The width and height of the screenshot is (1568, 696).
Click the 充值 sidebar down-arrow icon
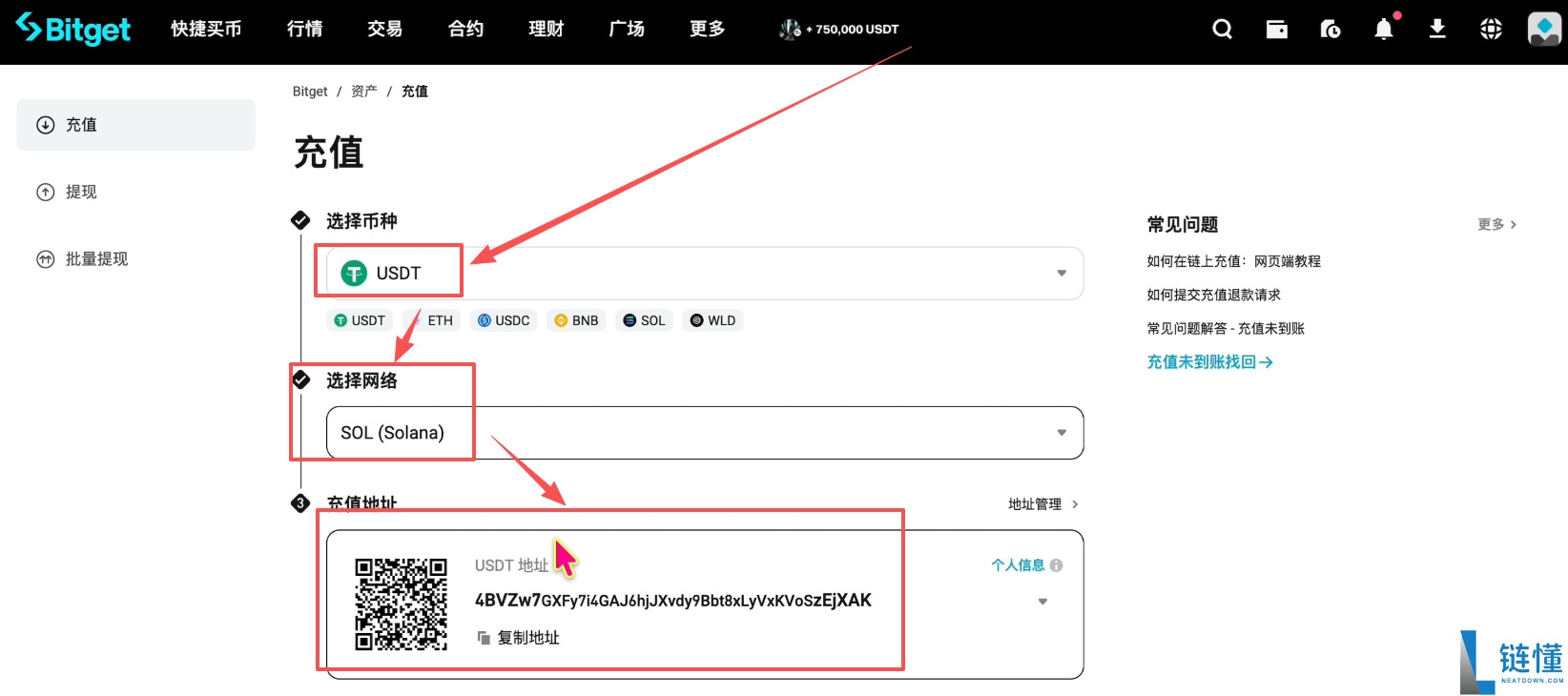pyautogui.click(x=45, y=125)
